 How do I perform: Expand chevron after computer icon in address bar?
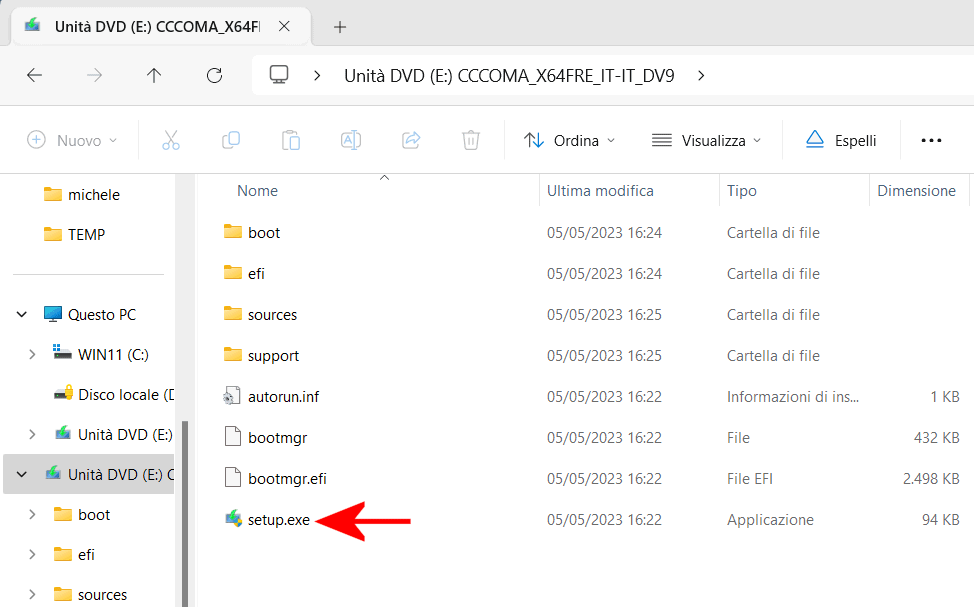click(x=317, y=76)
